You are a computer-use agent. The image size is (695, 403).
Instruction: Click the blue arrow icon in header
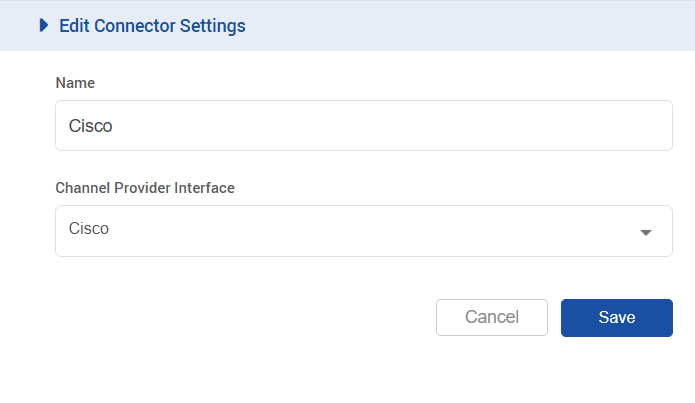click(44, 26)
